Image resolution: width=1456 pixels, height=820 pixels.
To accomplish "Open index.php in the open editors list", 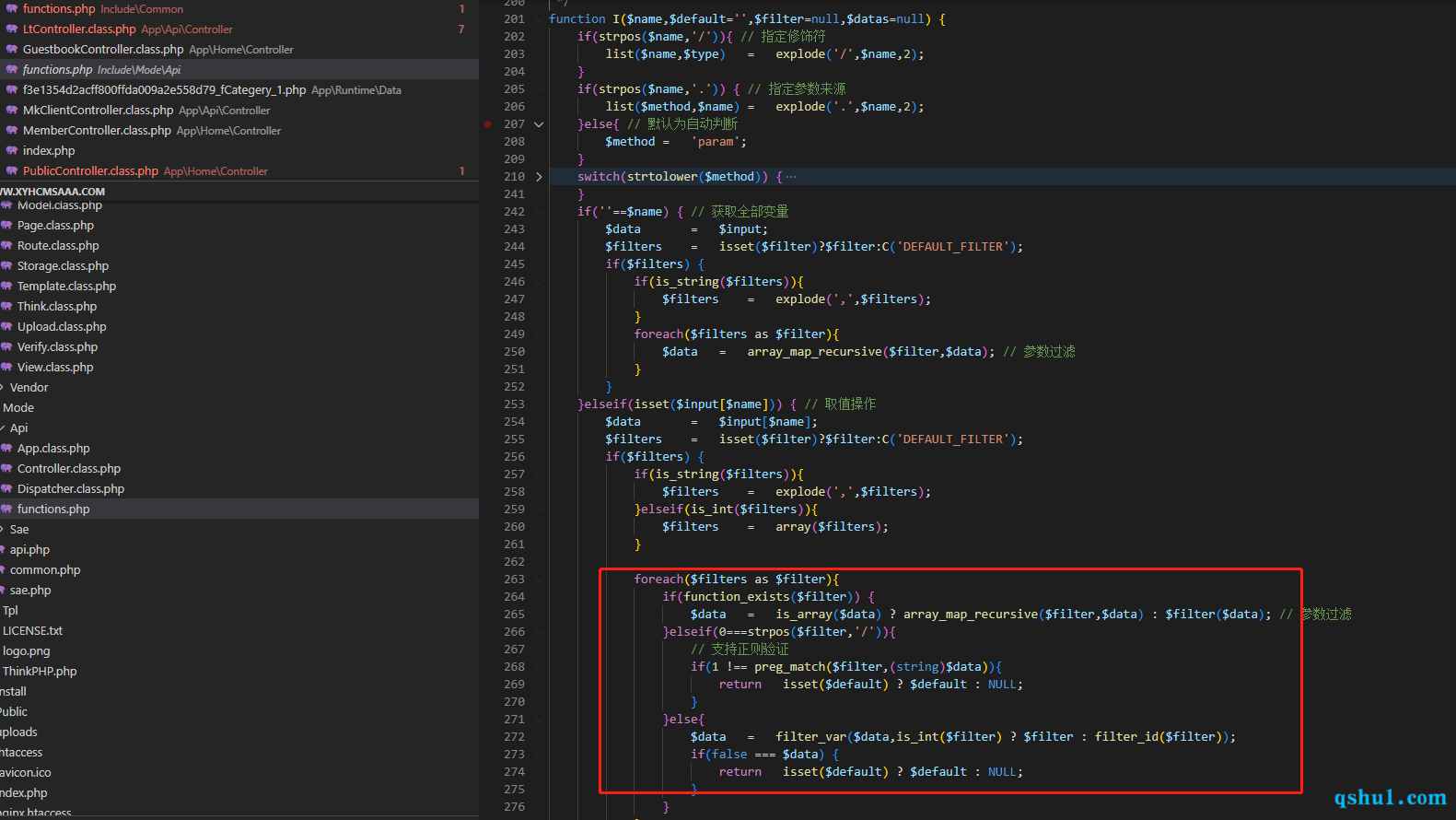I will [239, 150].
